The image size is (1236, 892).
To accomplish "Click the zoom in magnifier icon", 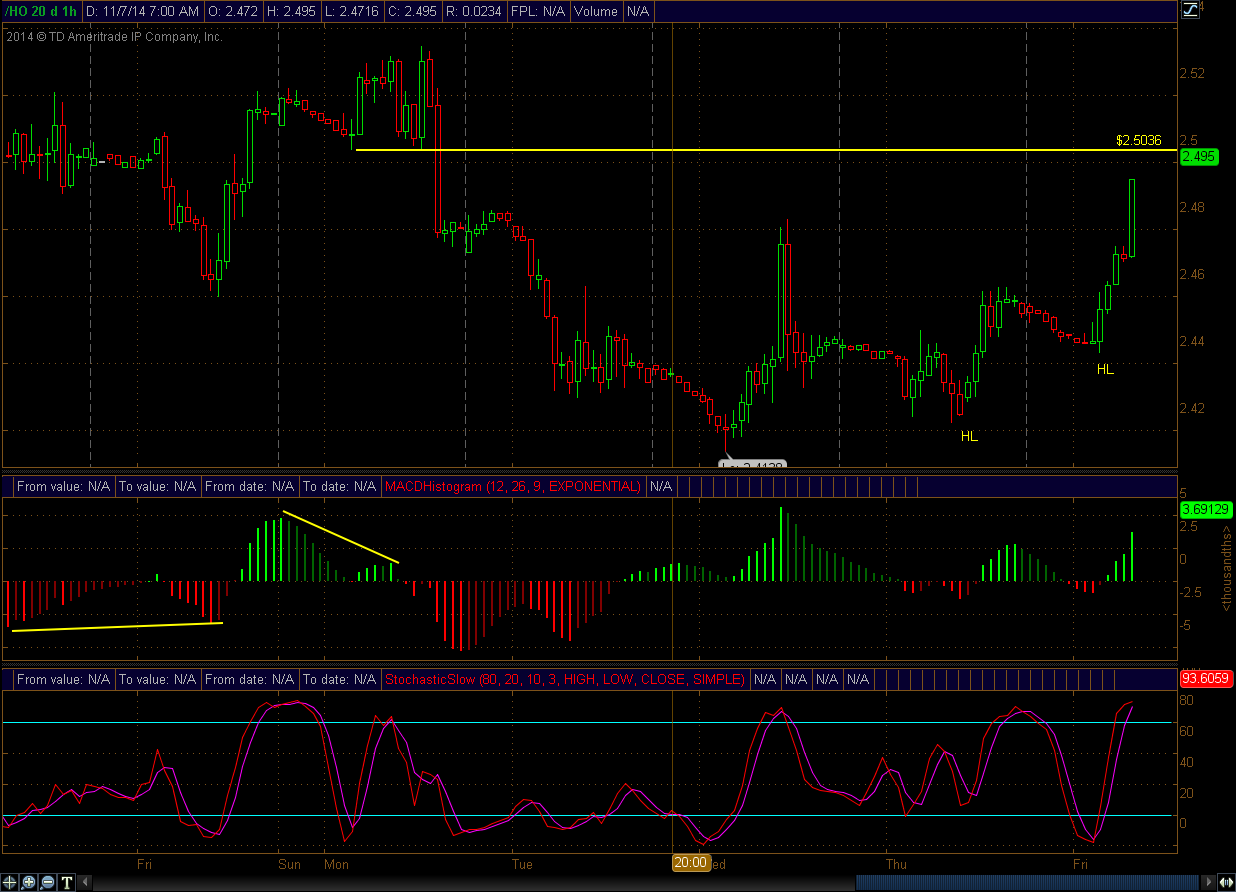I will pyautogui.click(x=28, y=882).
